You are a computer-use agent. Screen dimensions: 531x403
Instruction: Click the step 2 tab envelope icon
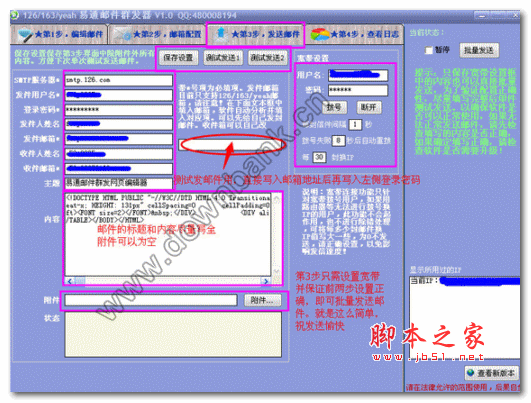(x=122, y=35)
